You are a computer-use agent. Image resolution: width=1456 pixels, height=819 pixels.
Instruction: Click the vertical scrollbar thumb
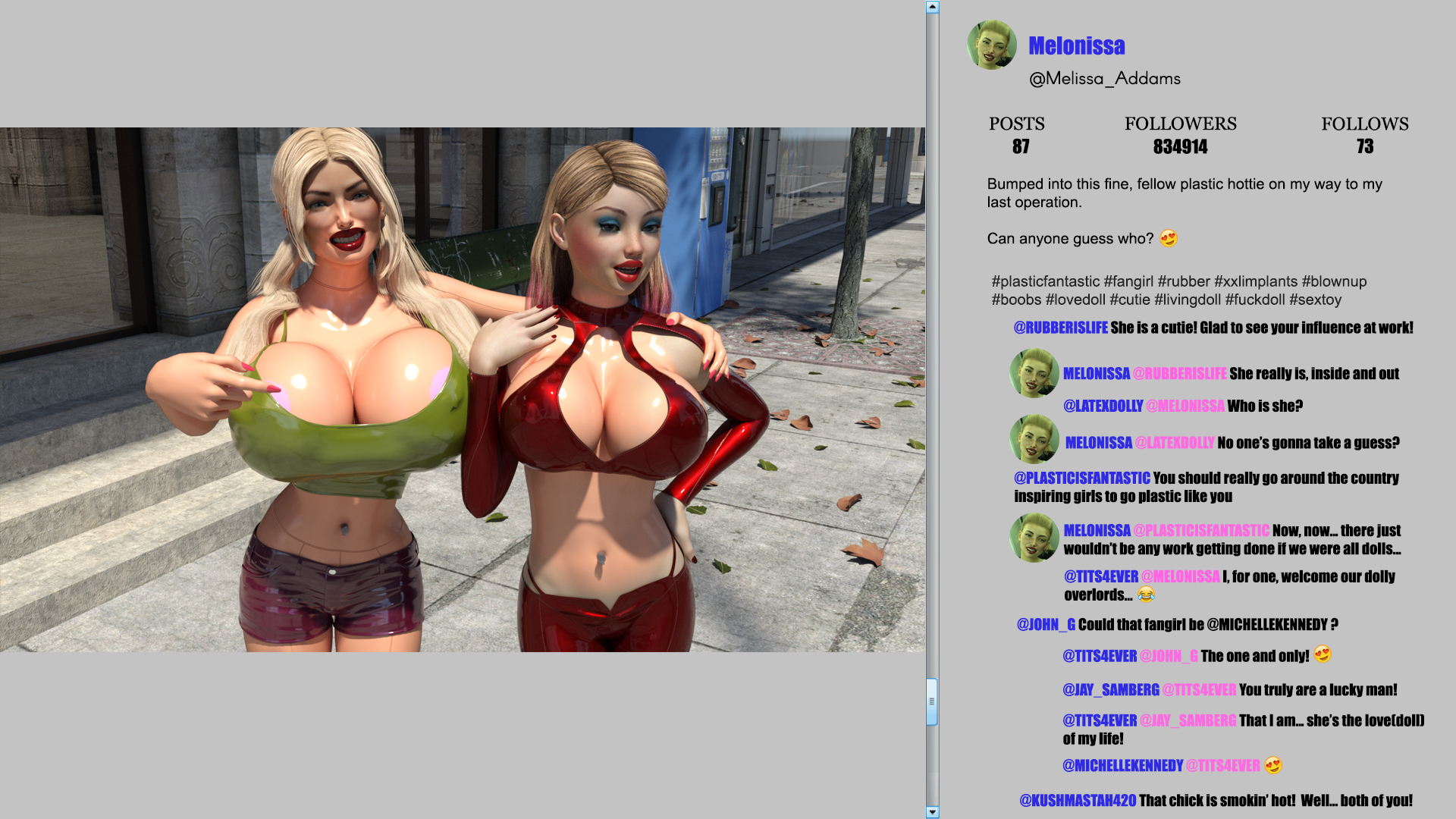tap(933, 701)
